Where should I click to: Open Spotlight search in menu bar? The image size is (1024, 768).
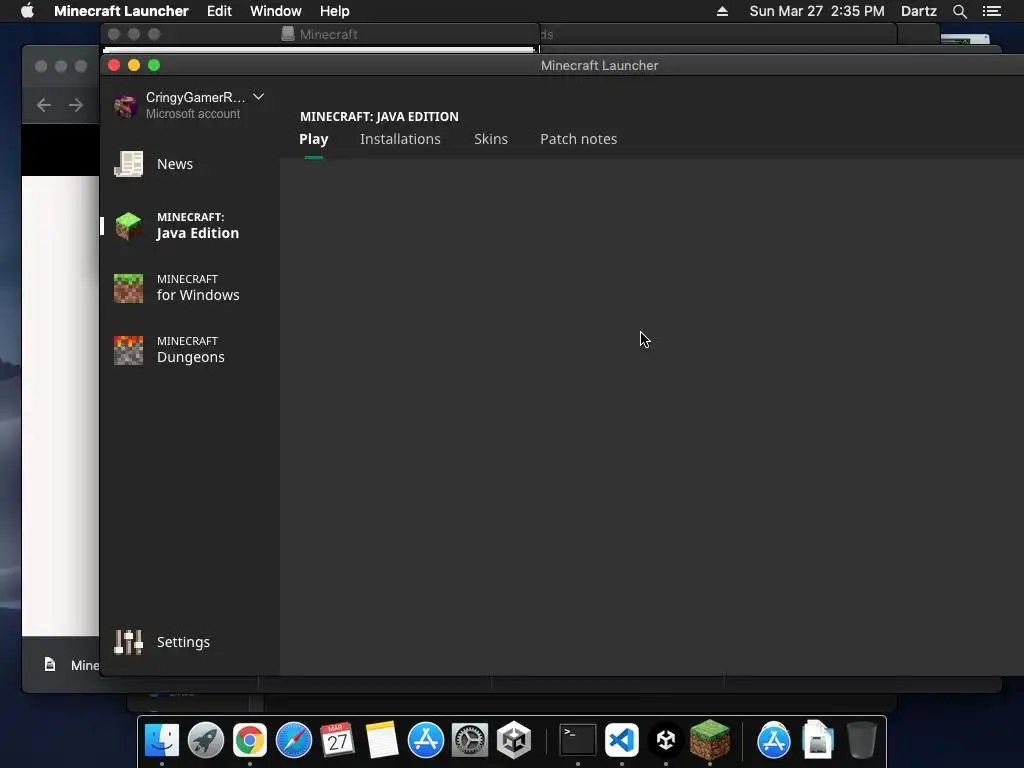coord(959,11)
